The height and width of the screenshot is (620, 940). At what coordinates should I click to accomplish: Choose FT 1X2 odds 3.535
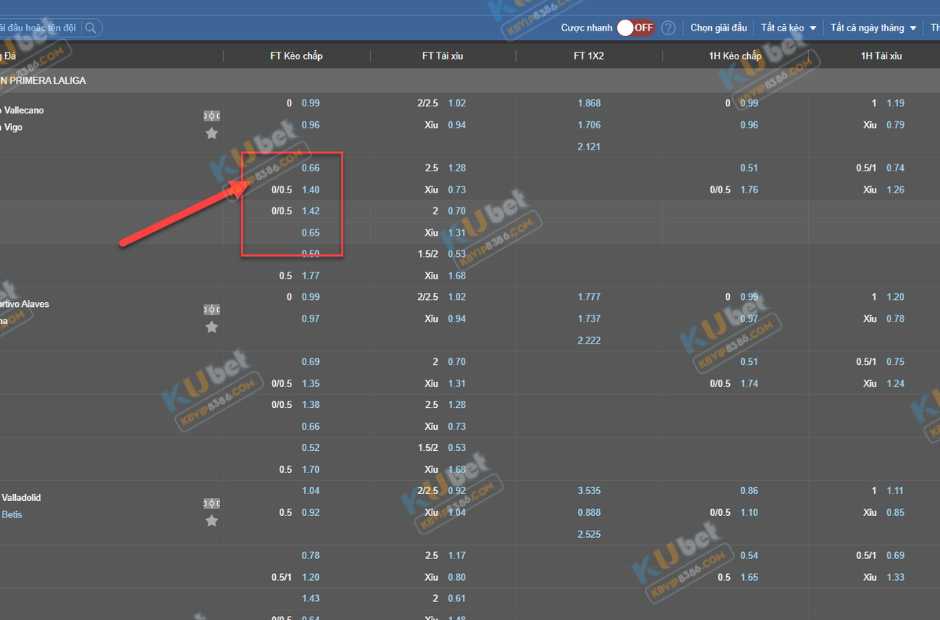(589, 490)
